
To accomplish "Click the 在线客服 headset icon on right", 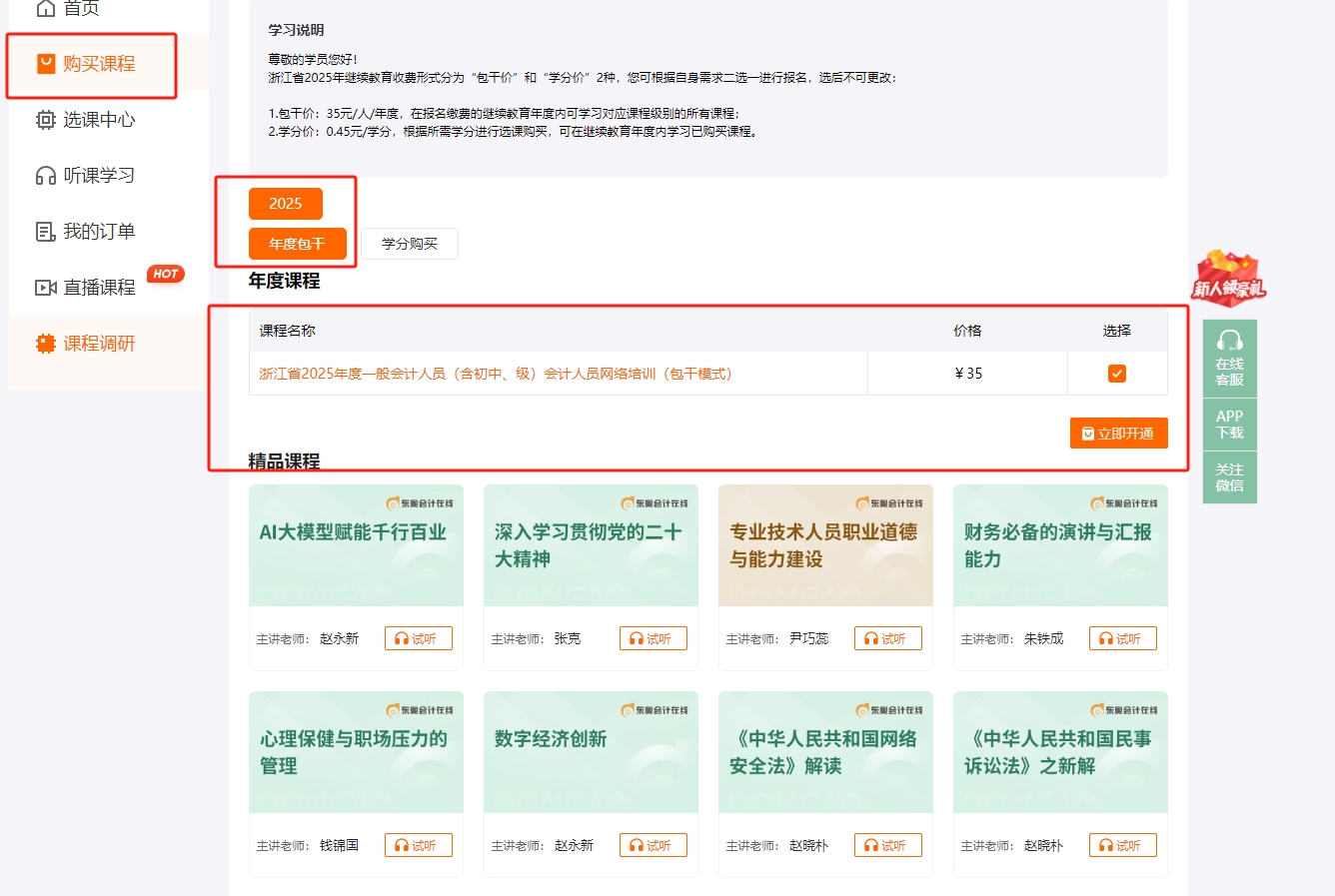I will point(1229,340).
